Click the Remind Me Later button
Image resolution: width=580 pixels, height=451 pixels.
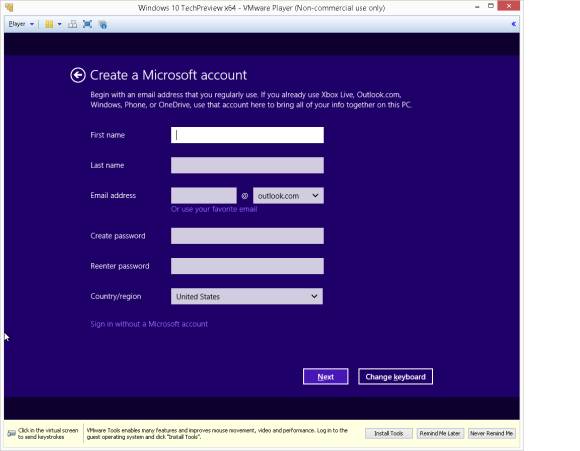[440, 433]
